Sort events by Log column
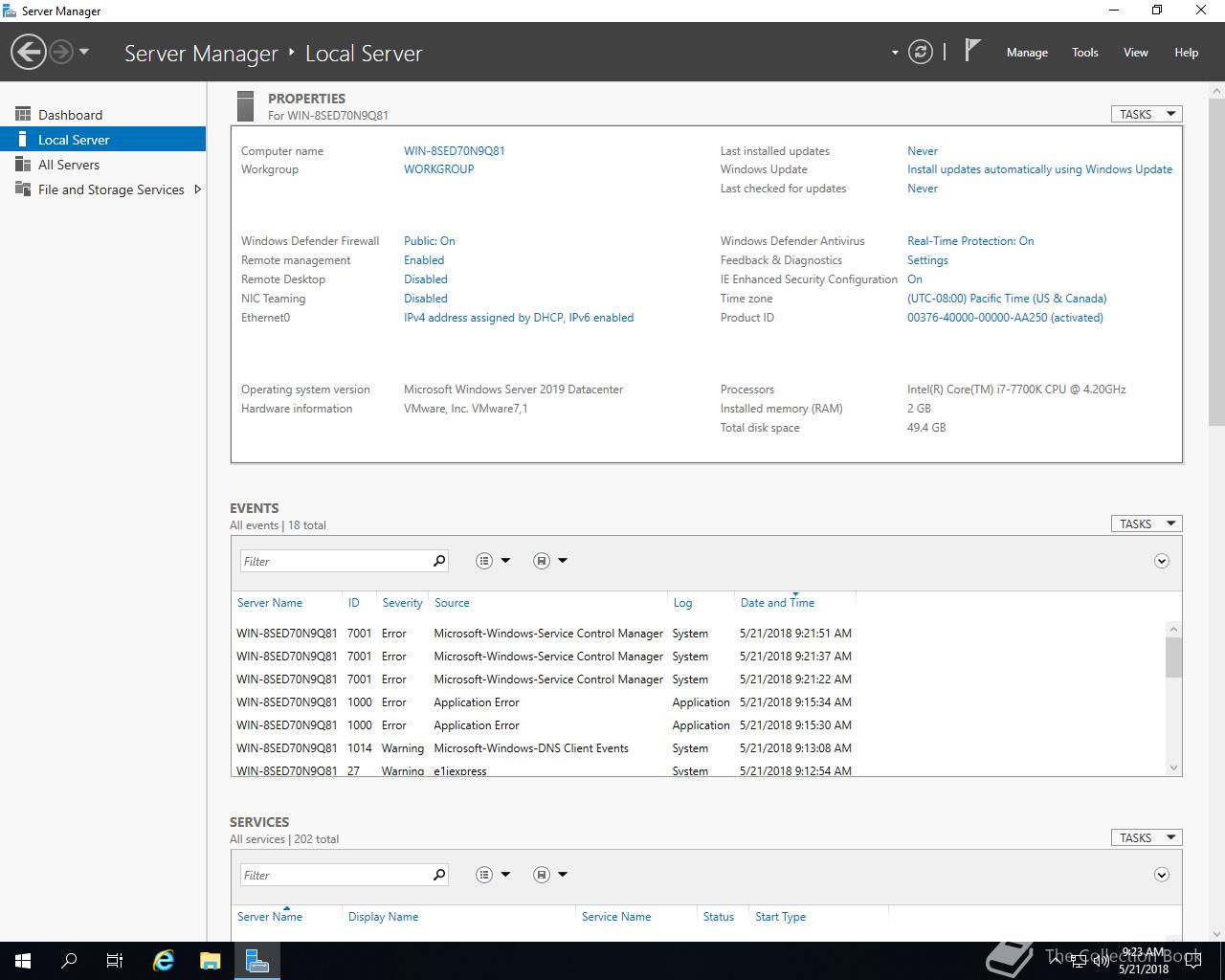This screenshot has height=980, width=1225. [682, 603]
